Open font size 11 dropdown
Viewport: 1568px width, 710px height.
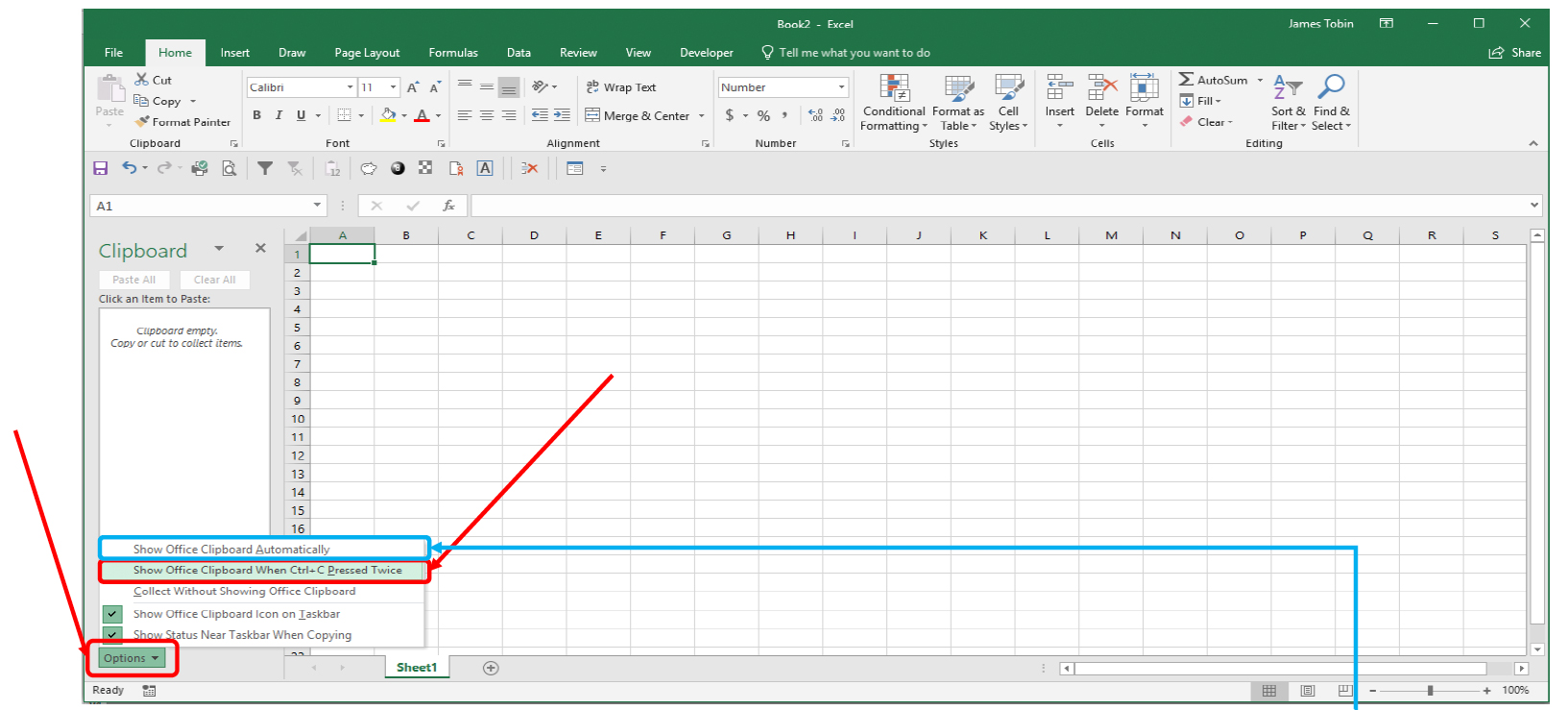(x=393, y=87)
